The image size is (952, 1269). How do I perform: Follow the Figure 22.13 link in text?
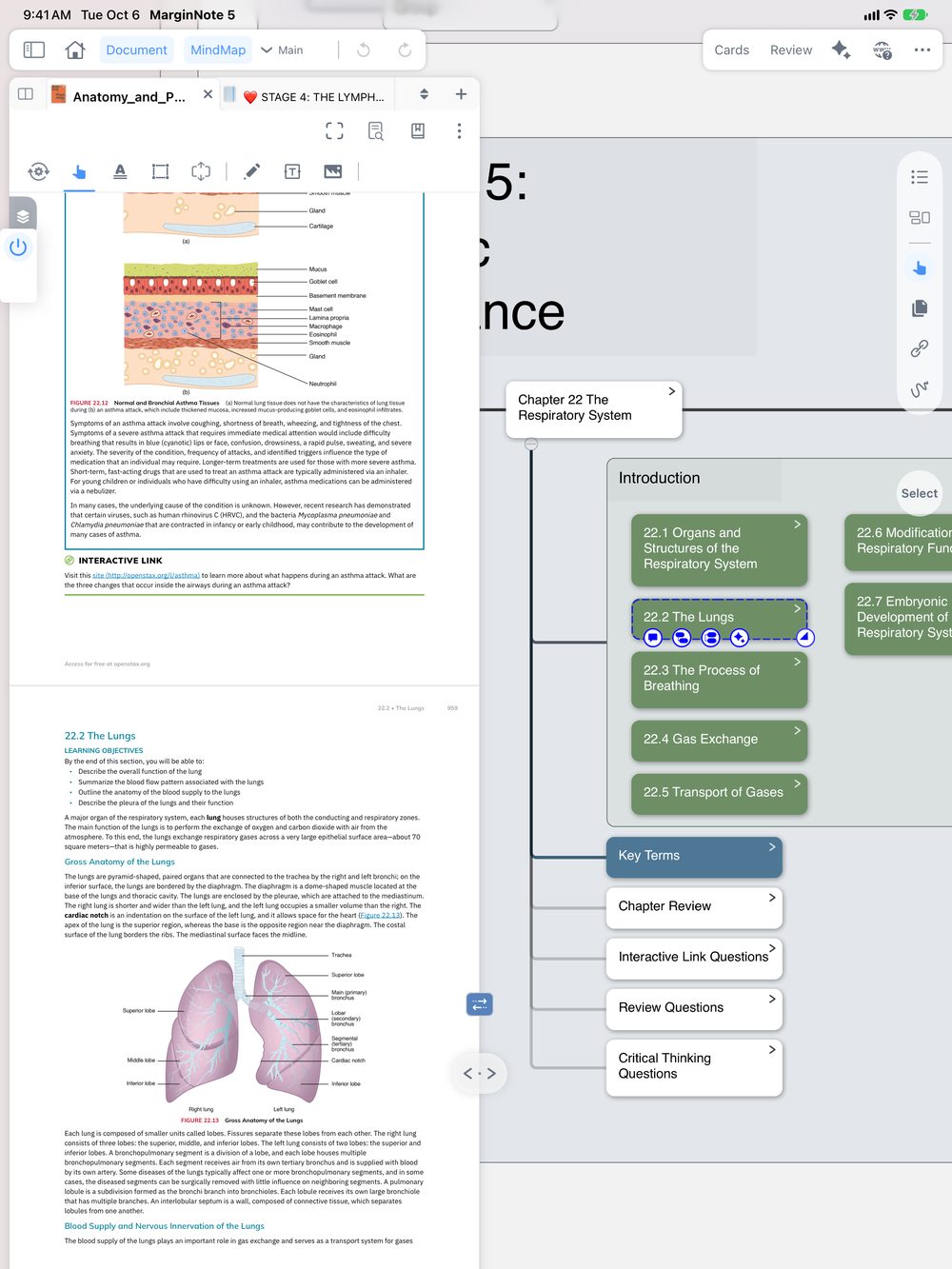pyautogui.click(x=381, y=915)
